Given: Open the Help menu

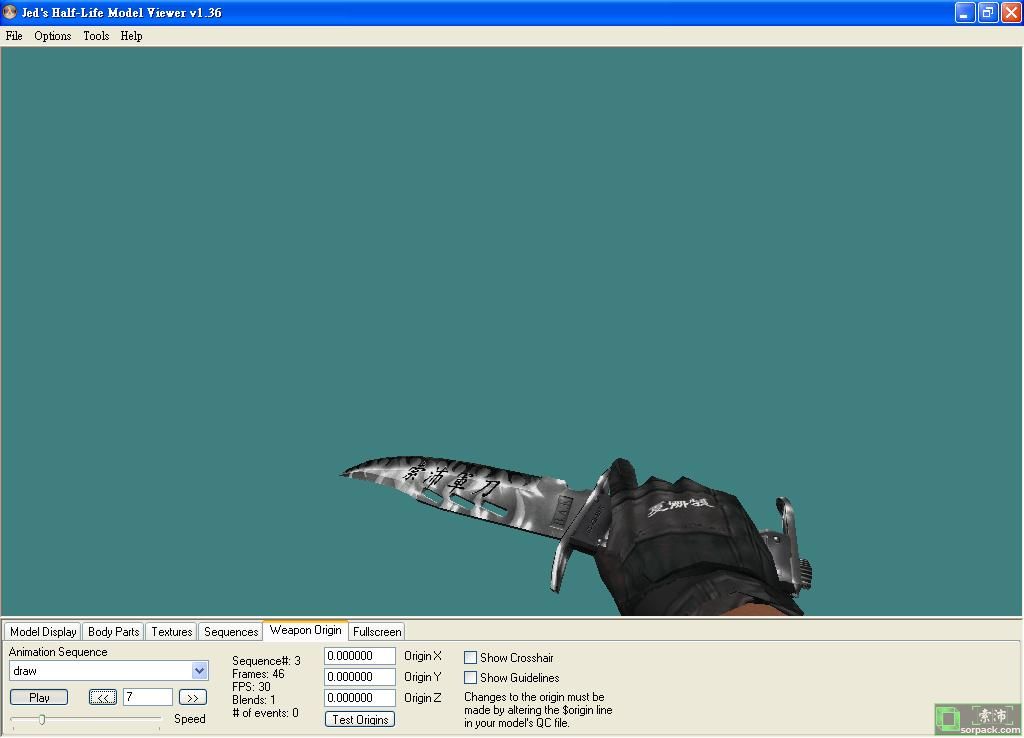Looking at the screenshot, I should pos(131,36).
